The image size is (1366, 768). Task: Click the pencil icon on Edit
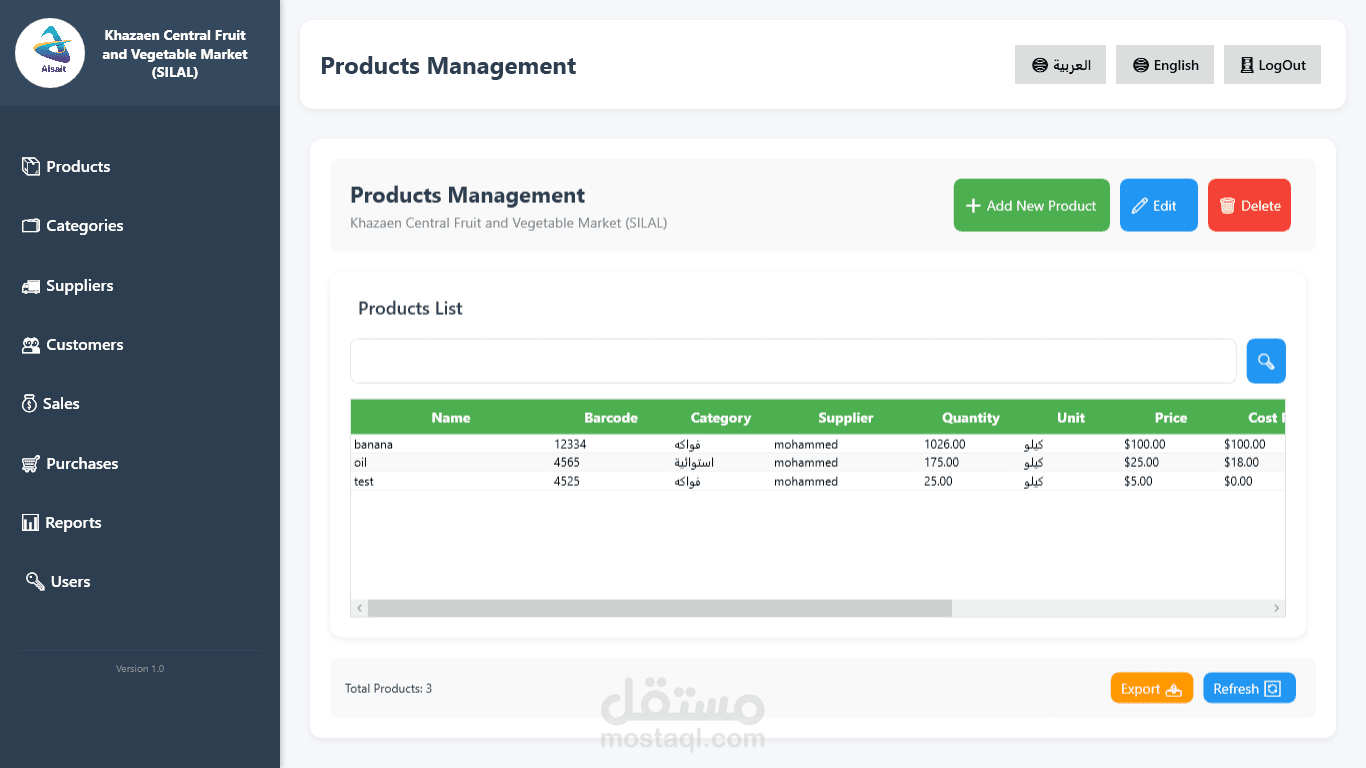click(1139, 205)
